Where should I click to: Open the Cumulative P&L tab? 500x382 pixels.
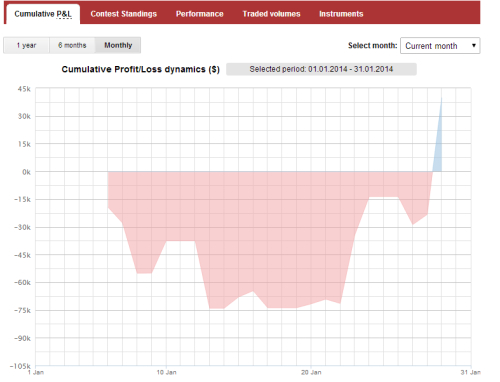click(43, 14)
